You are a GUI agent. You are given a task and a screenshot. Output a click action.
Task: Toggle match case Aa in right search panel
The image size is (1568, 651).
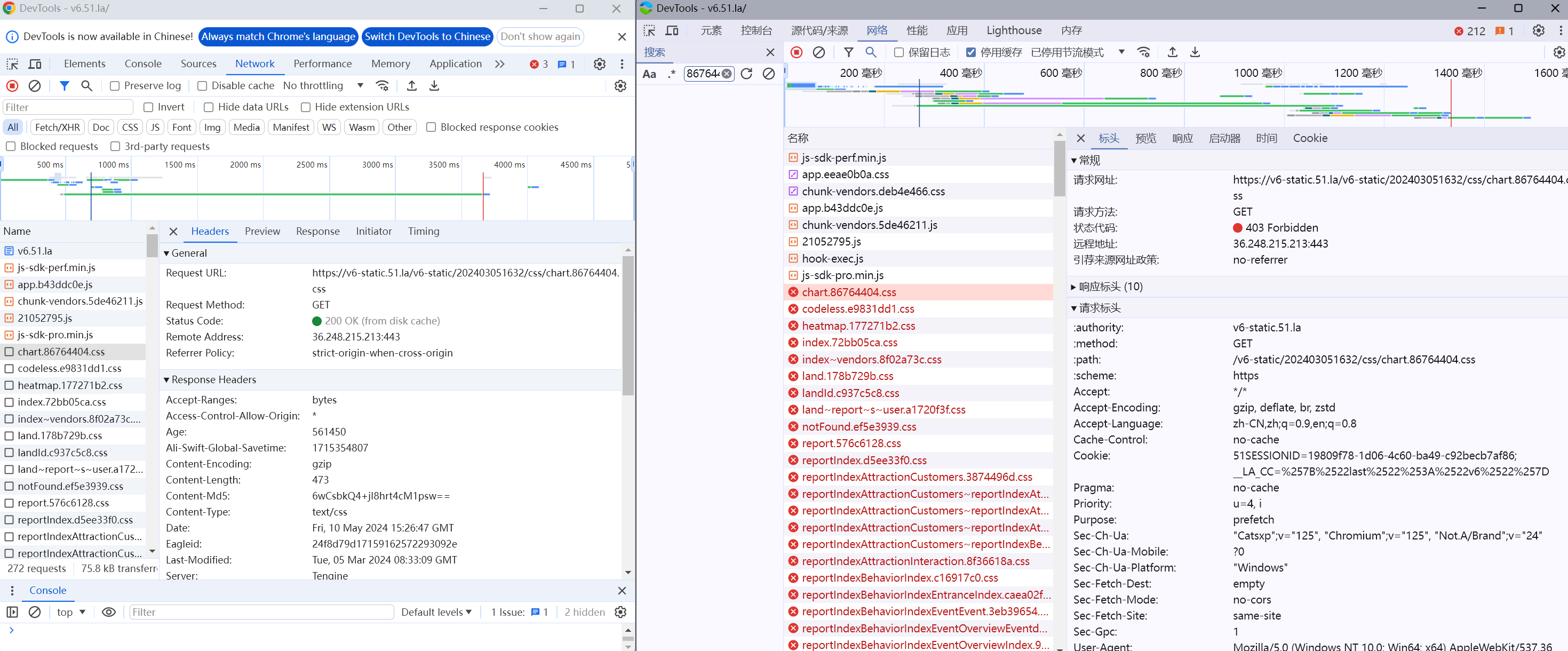(x=649, y=74)
